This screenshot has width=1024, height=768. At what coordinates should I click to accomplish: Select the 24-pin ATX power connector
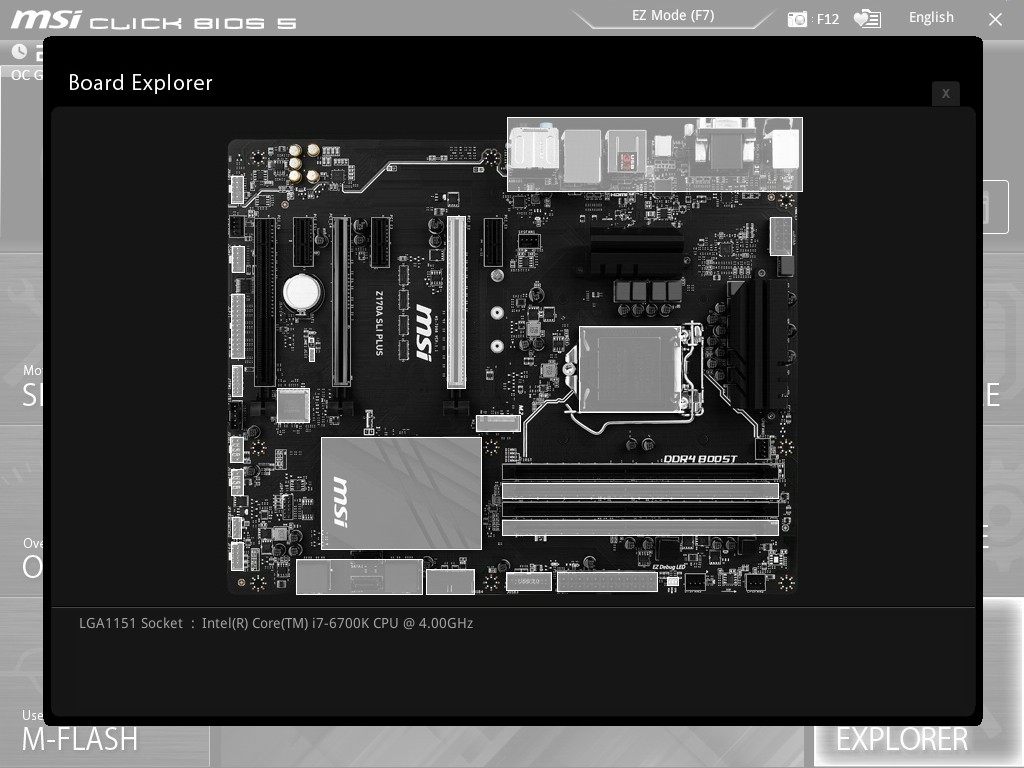pos(607,581)
